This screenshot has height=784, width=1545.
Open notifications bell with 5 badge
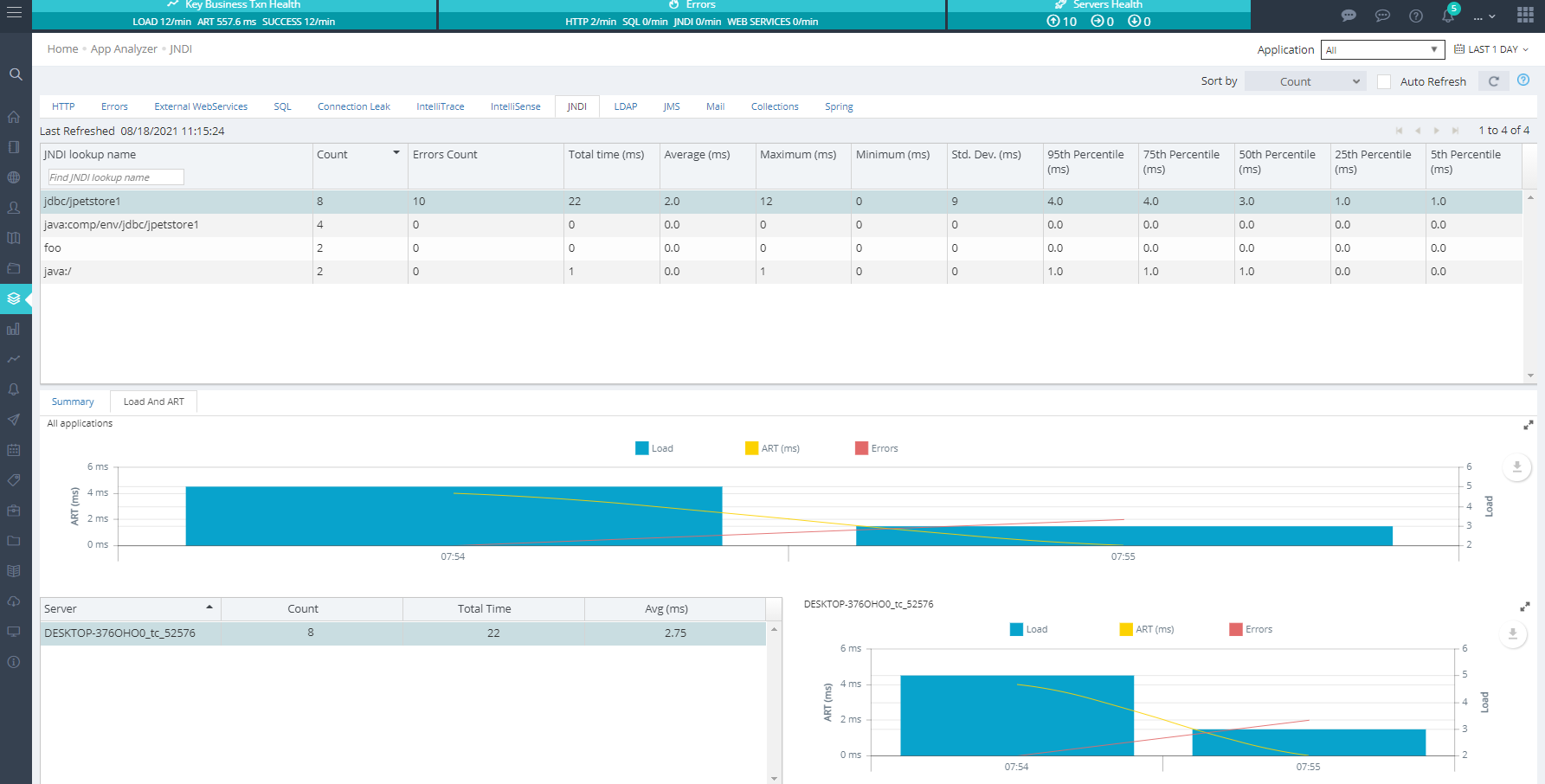tap(1448, 16)
